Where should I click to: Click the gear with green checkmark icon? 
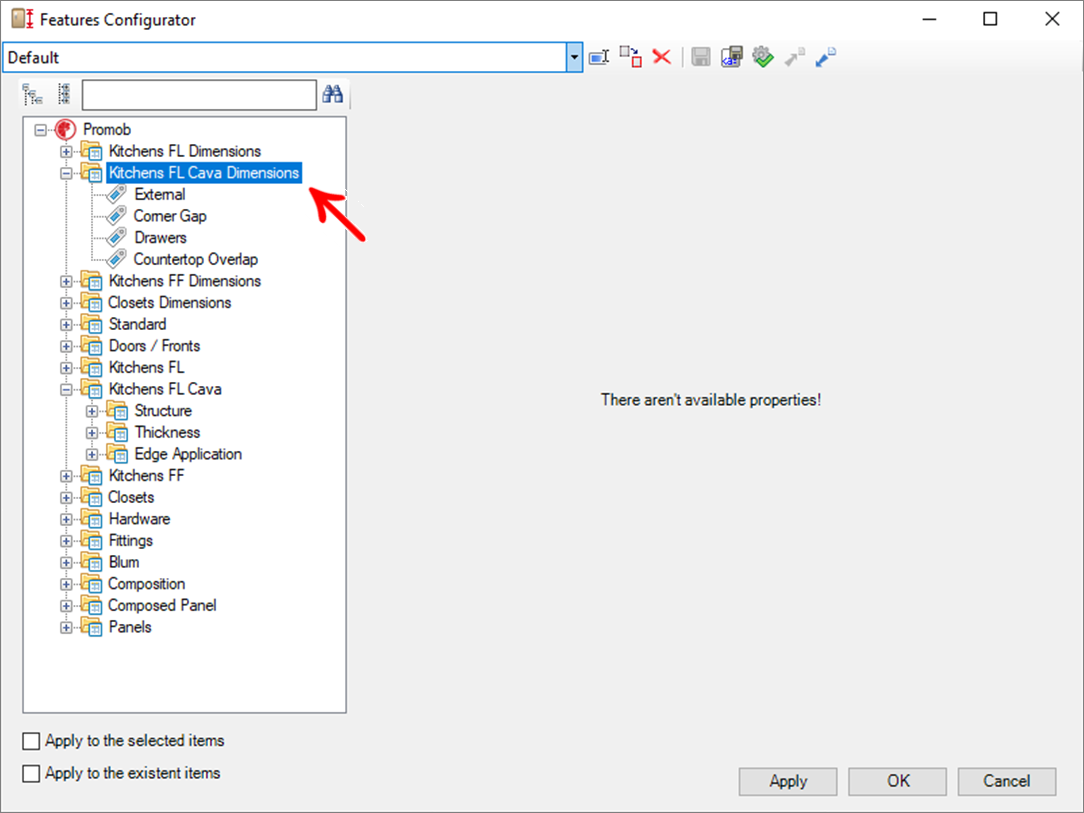tap(763, 57)
